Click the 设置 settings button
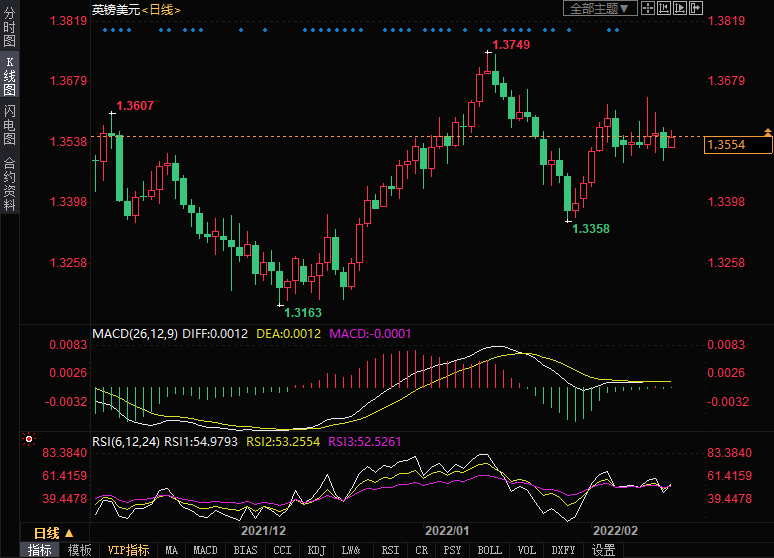 [x=603, y=550]
